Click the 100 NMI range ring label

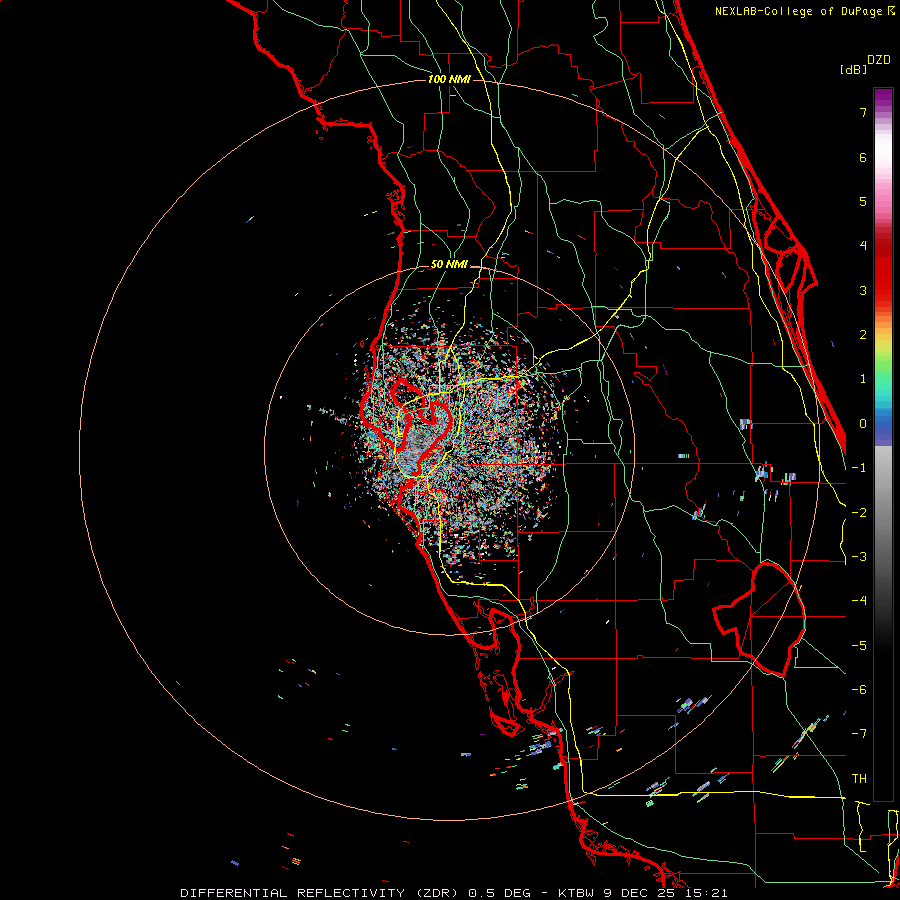(449, 79)
